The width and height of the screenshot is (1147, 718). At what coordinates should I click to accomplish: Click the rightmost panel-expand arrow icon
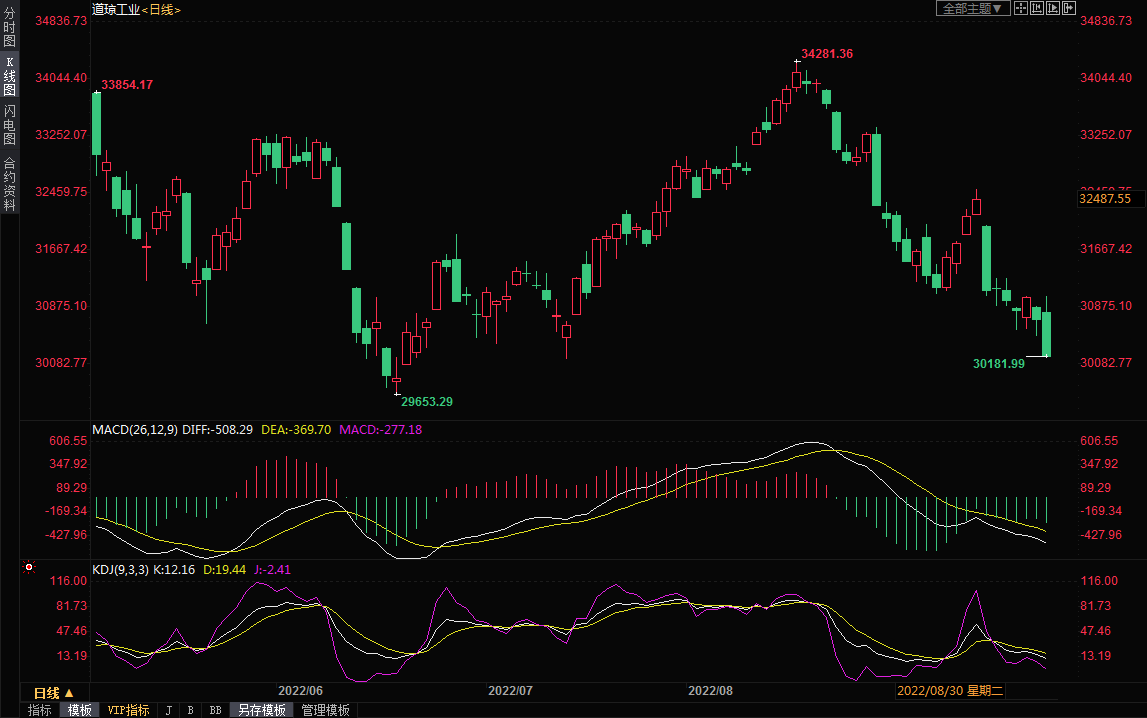[1069, 8]
